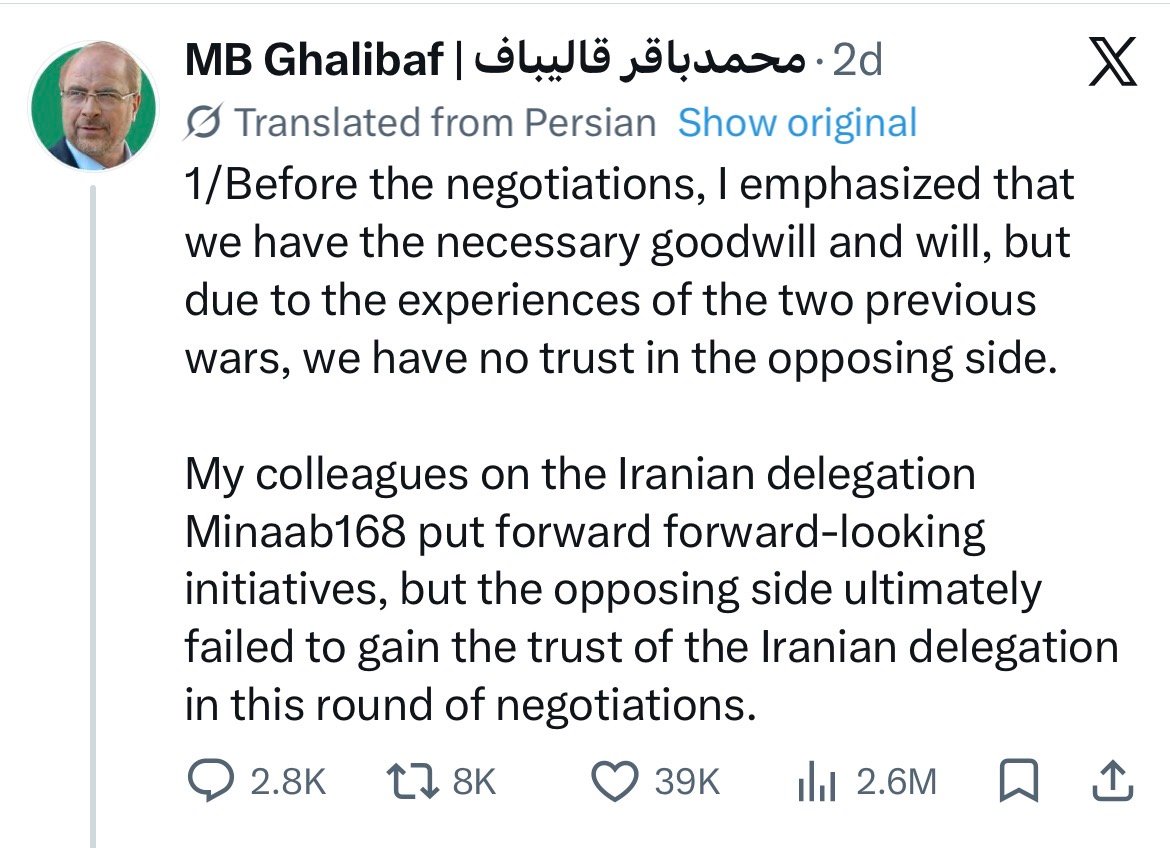Click the 2d post timestamp

(858, 63)
